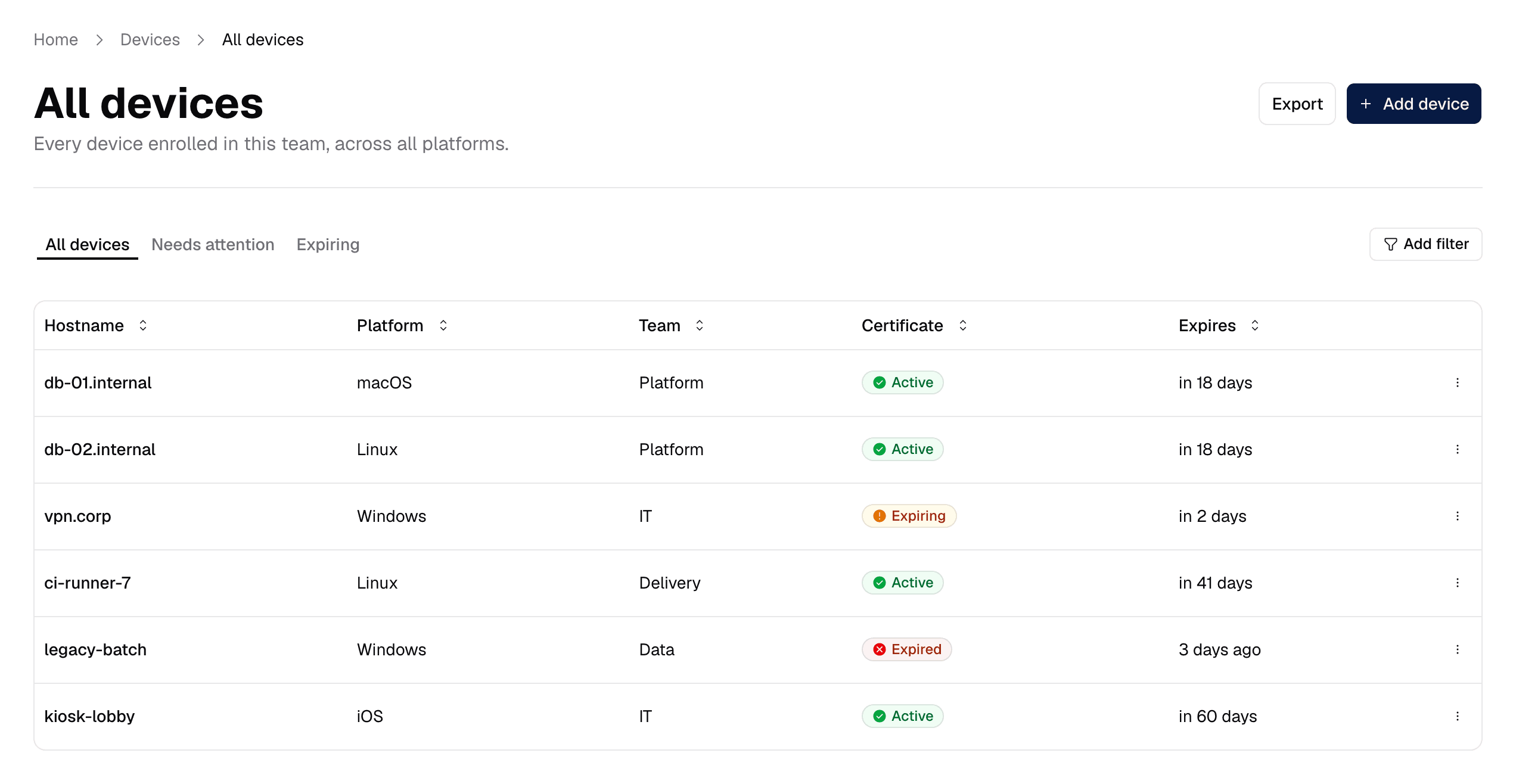The width and height of the screenshot is (1516, 784).
Task: Click the Export button
Action: pyautogui.click(x=1297, y=104)
